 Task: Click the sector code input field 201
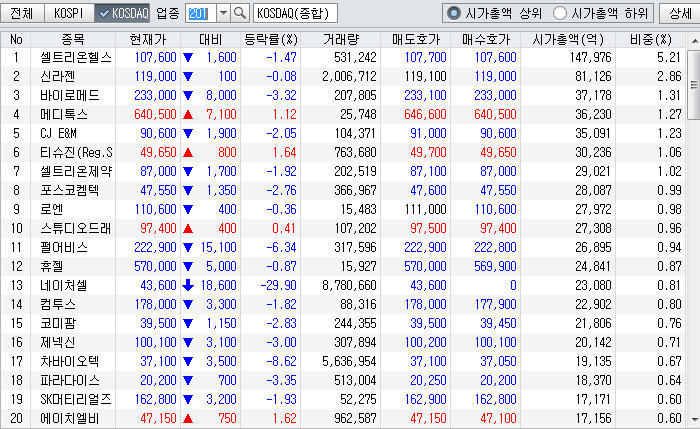pyautogui.click(x=199, y=14)
